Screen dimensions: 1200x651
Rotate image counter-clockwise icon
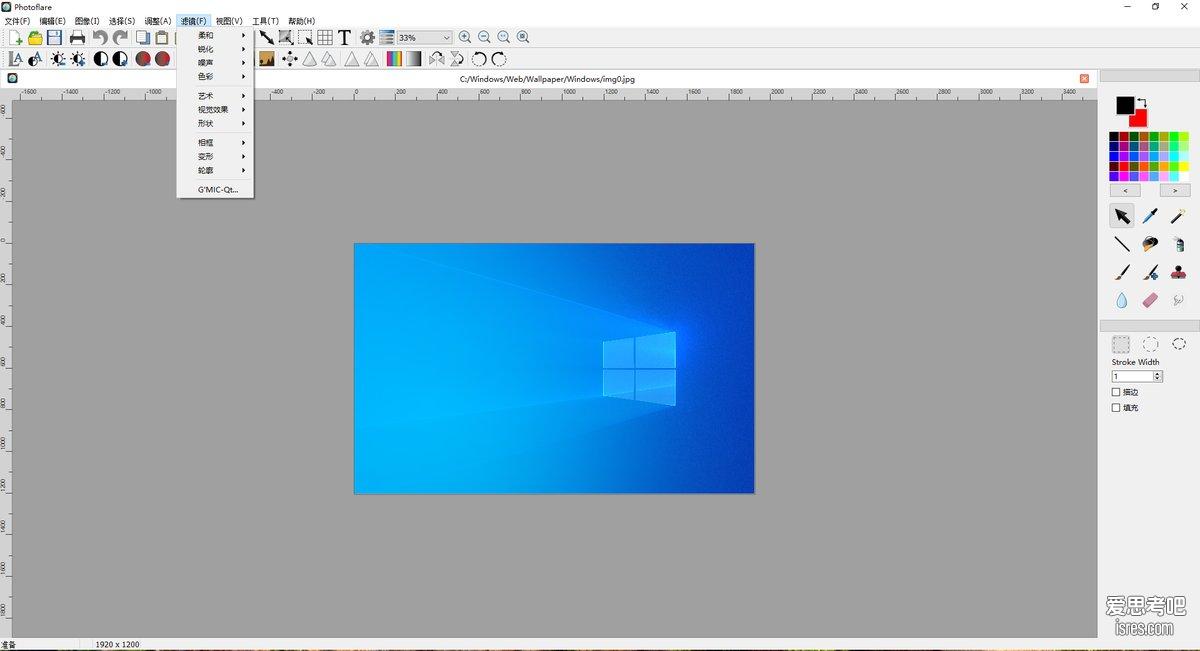tap(479, 59)
